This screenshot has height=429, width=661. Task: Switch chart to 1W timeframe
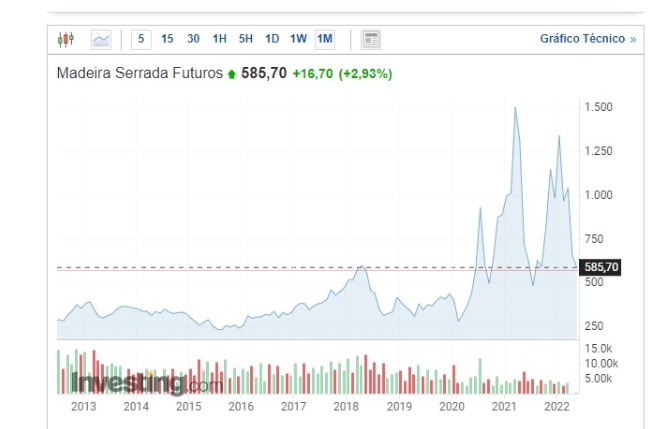298,39
